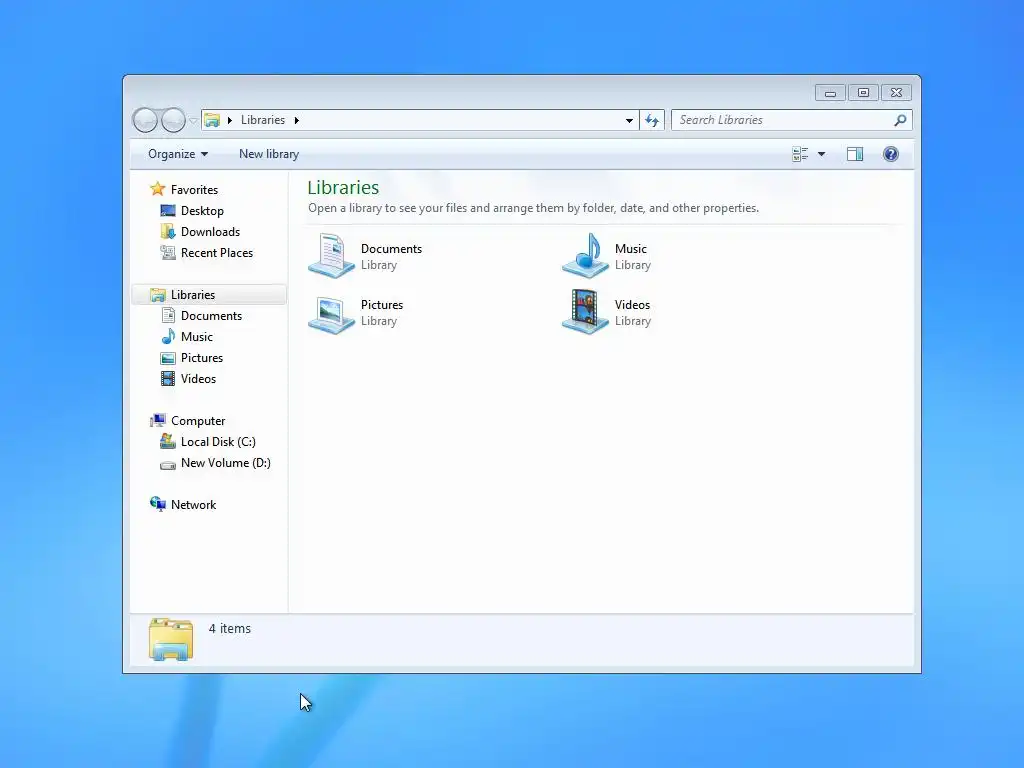The image size is (1024, 768).
Task: Click the large Libraries folder icon in details pane
Action: point(170,639)
